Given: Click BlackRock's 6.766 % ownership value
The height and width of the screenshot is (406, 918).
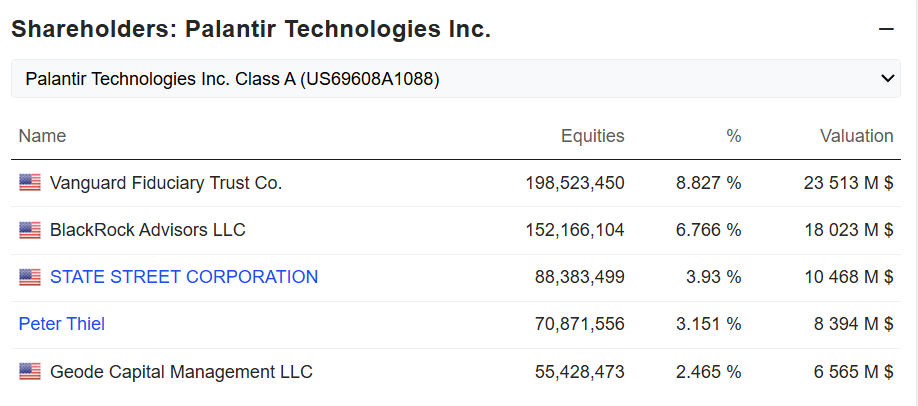Looking at the screenshot, I should coord(708,230).
